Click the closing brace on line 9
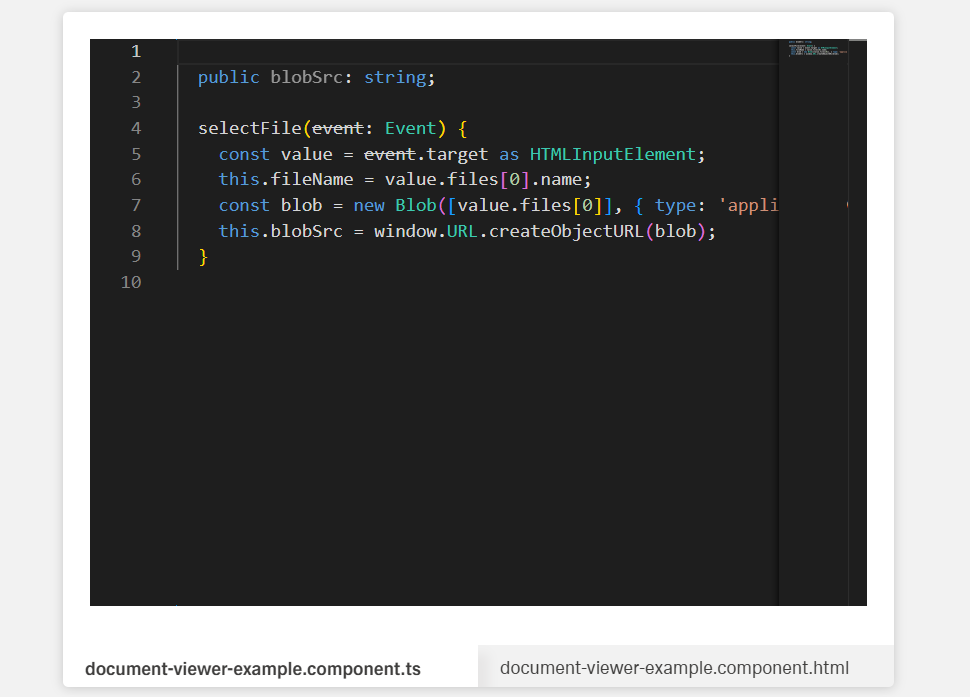This screenshot has width=970, height=697. point(203,256)
